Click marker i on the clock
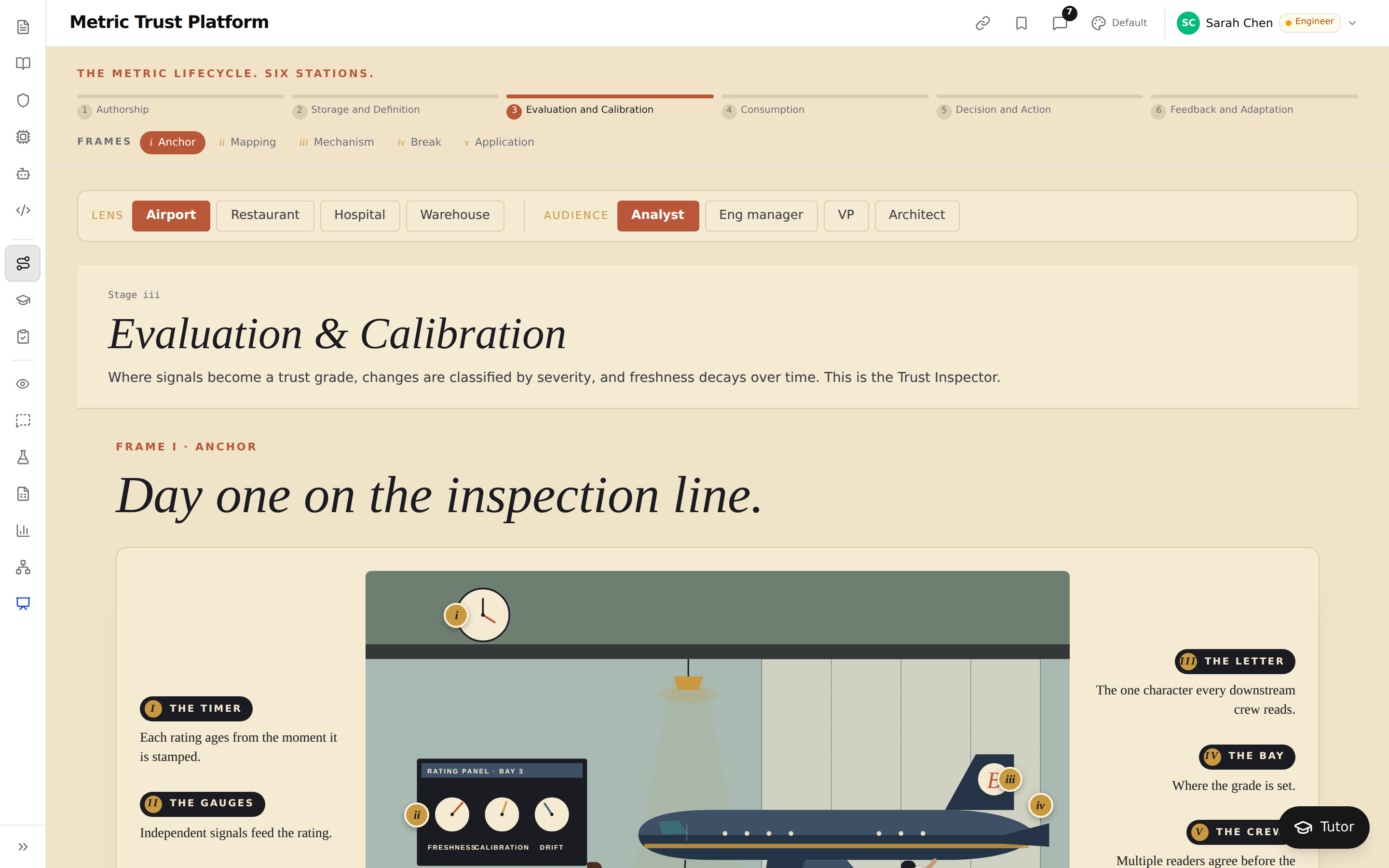This screenshot has width=1389, height=868. point(456,615)
